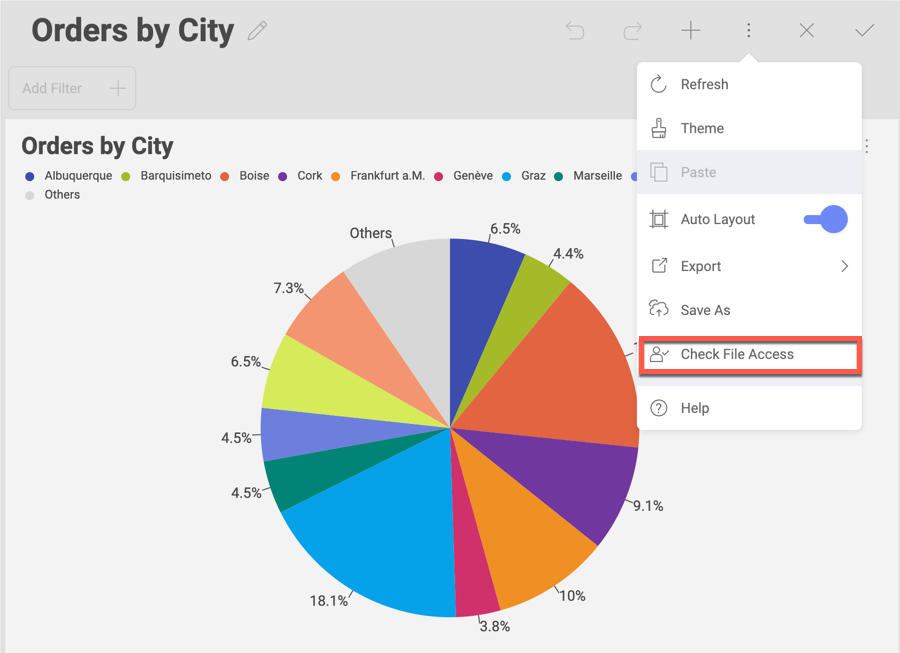This screenshot has height=653, width=900.
Task: Open the visualization's three-dot options menu
Action: pyautogui.click(x=867, y=146)
